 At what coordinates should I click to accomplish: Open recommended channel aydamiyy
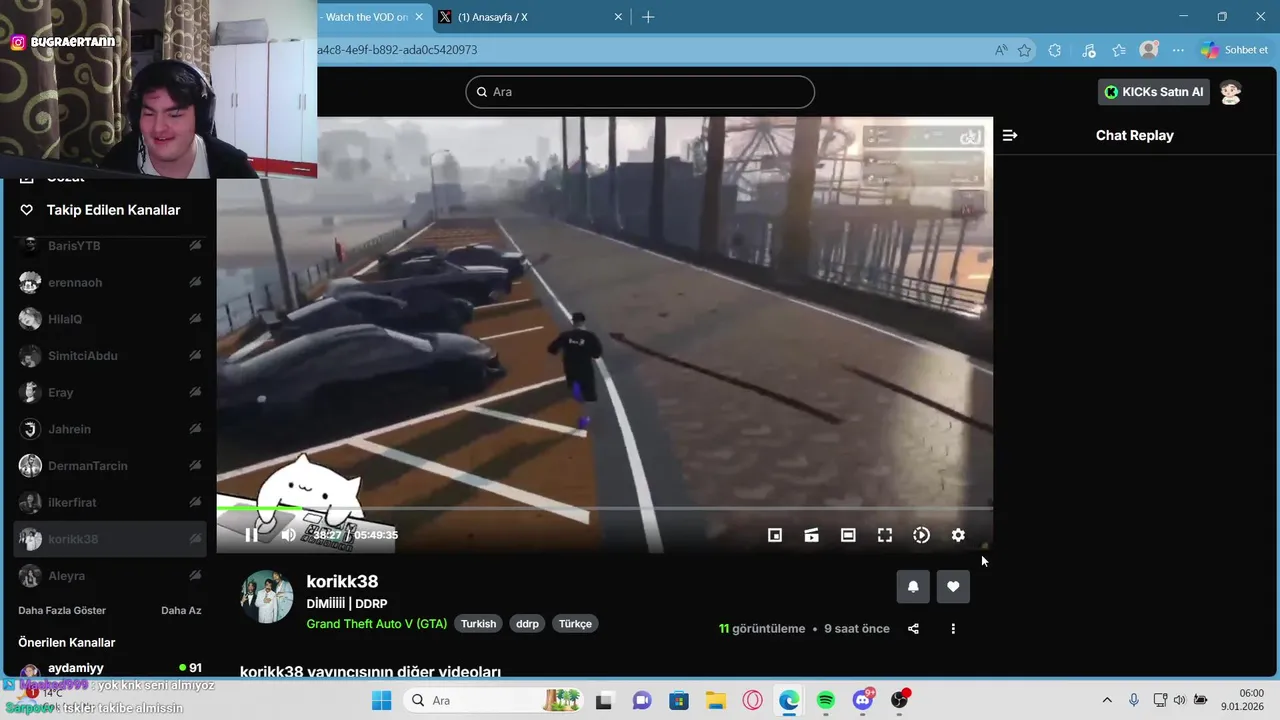pos(110,668)
